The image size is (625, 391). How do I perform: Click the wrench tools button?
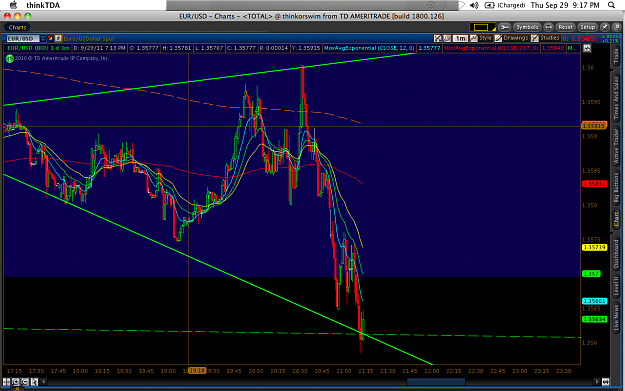(504, 27)
